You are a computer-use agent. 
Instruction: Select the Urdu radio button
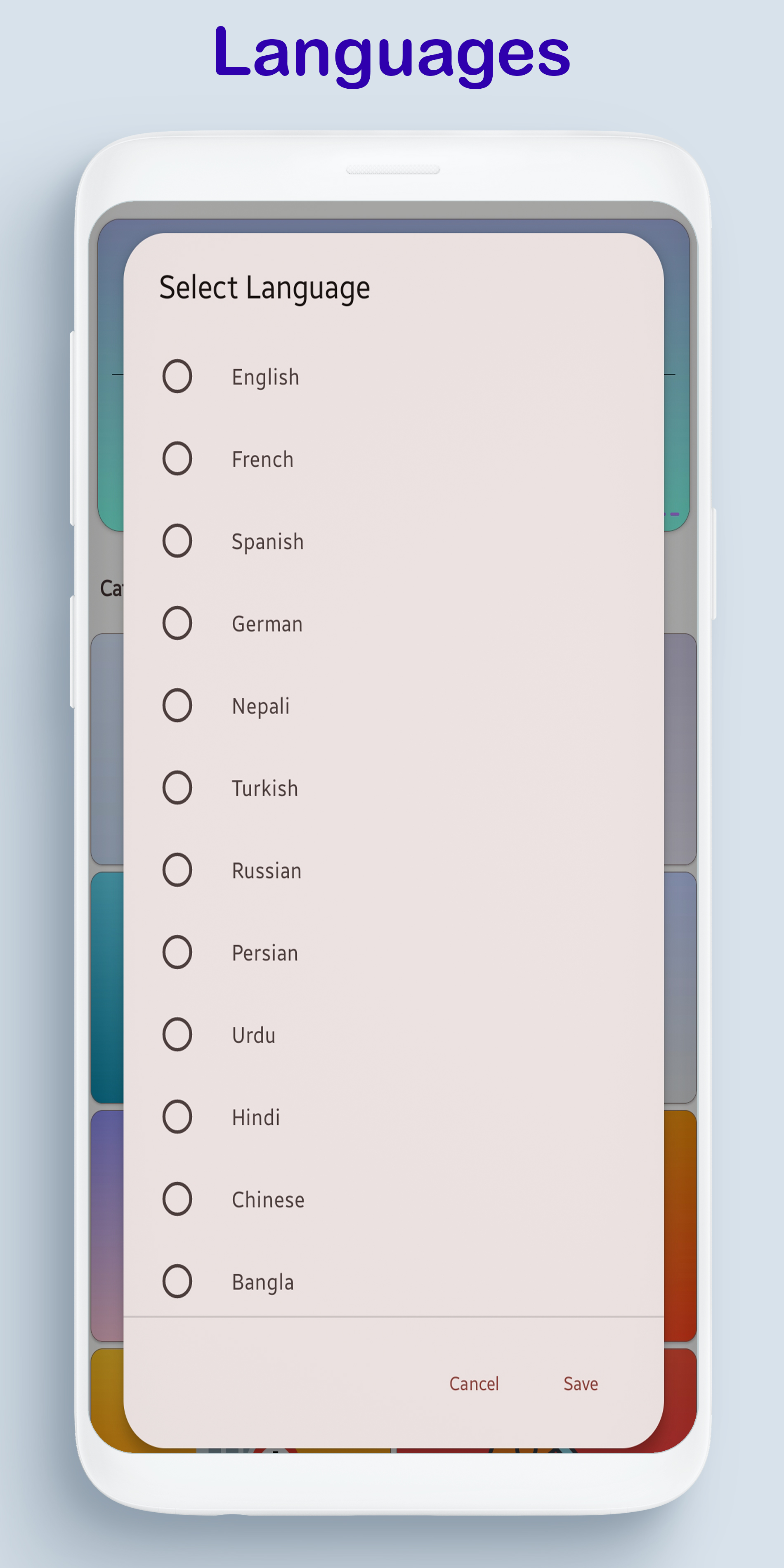point(177,1034)
